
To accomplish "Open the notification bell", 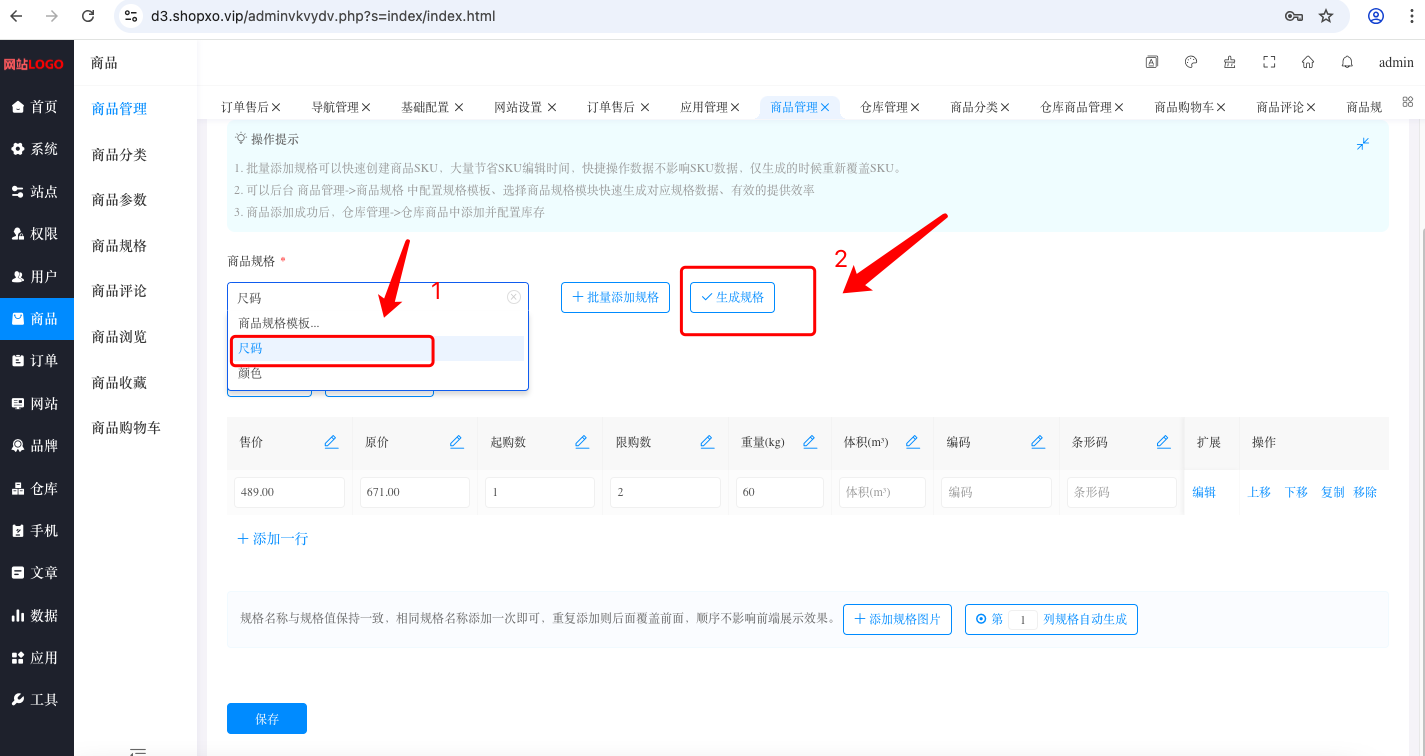I will click(1347, 62).
